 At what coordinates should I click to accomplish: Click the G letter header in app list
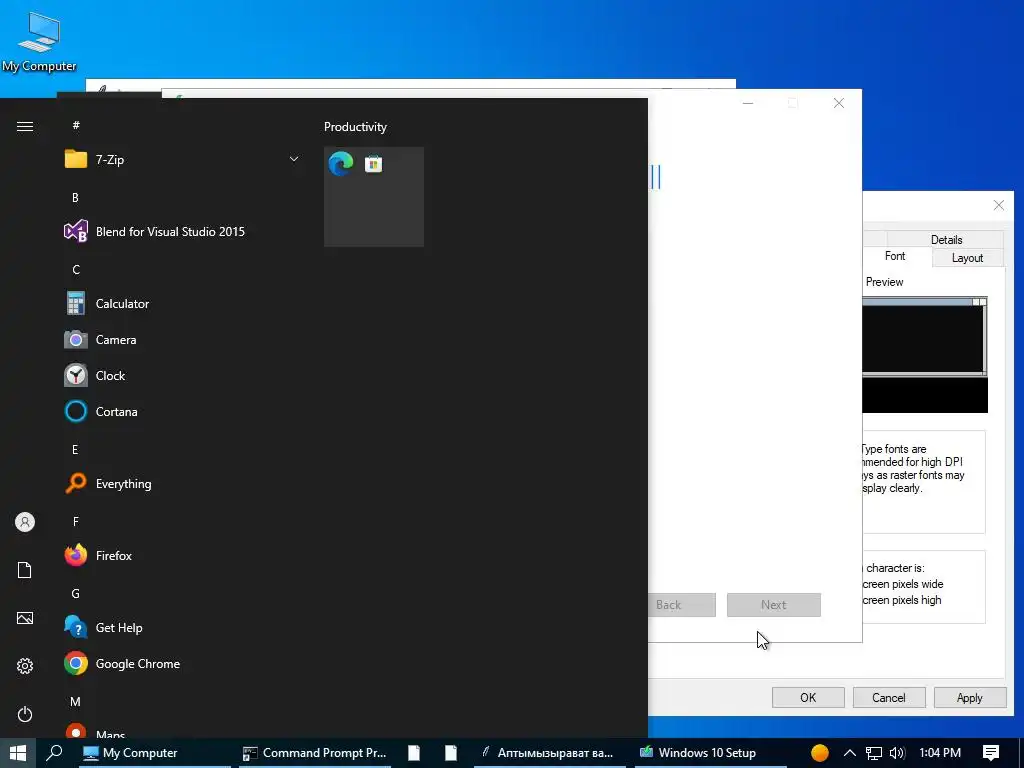(75, 593)
